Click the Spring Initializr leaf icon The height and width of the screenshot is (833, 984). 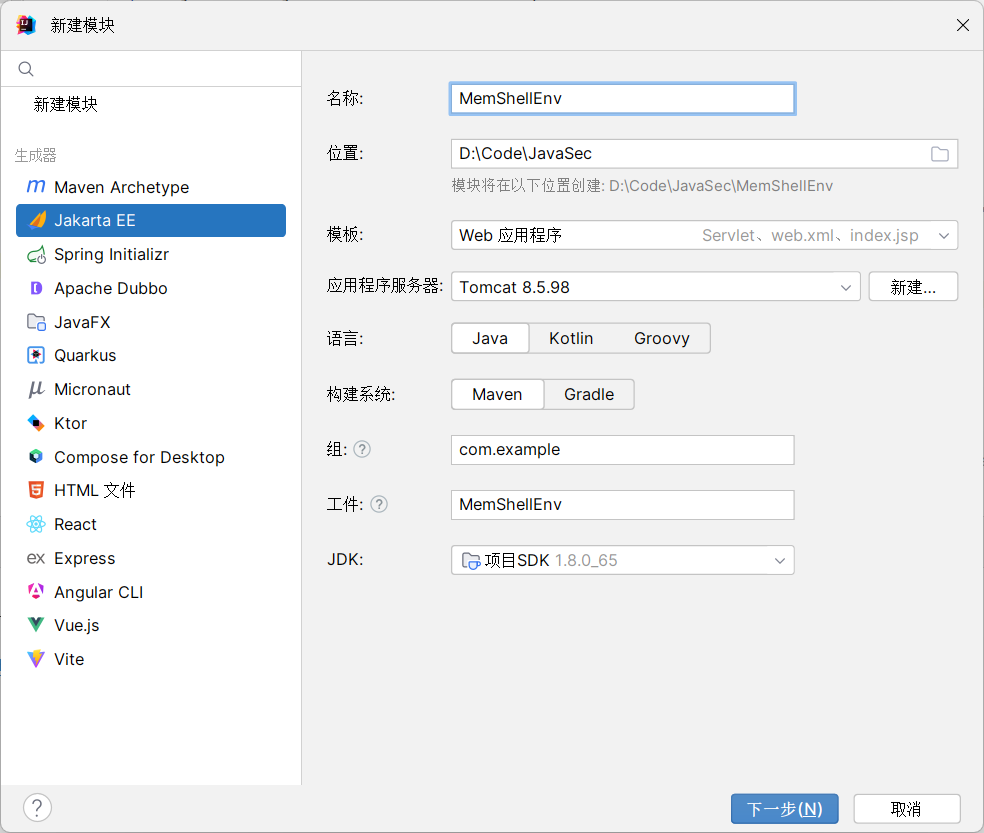36,254
